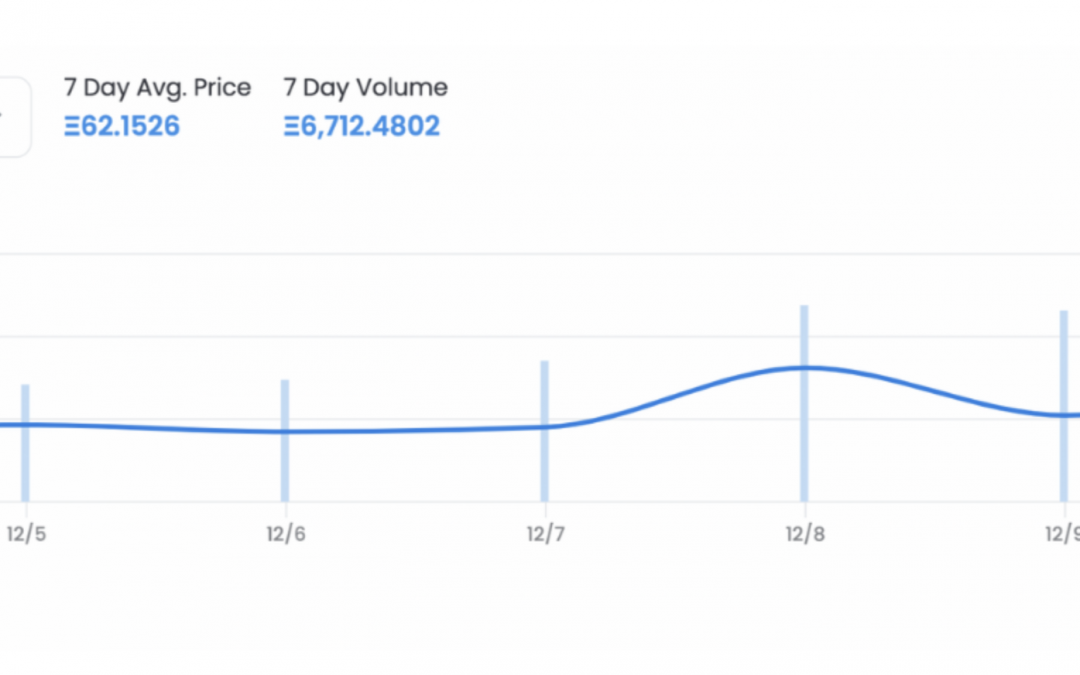Click falling price line between 12/8 and 12/9
The image size is (1080, 675).
[937, 393]
